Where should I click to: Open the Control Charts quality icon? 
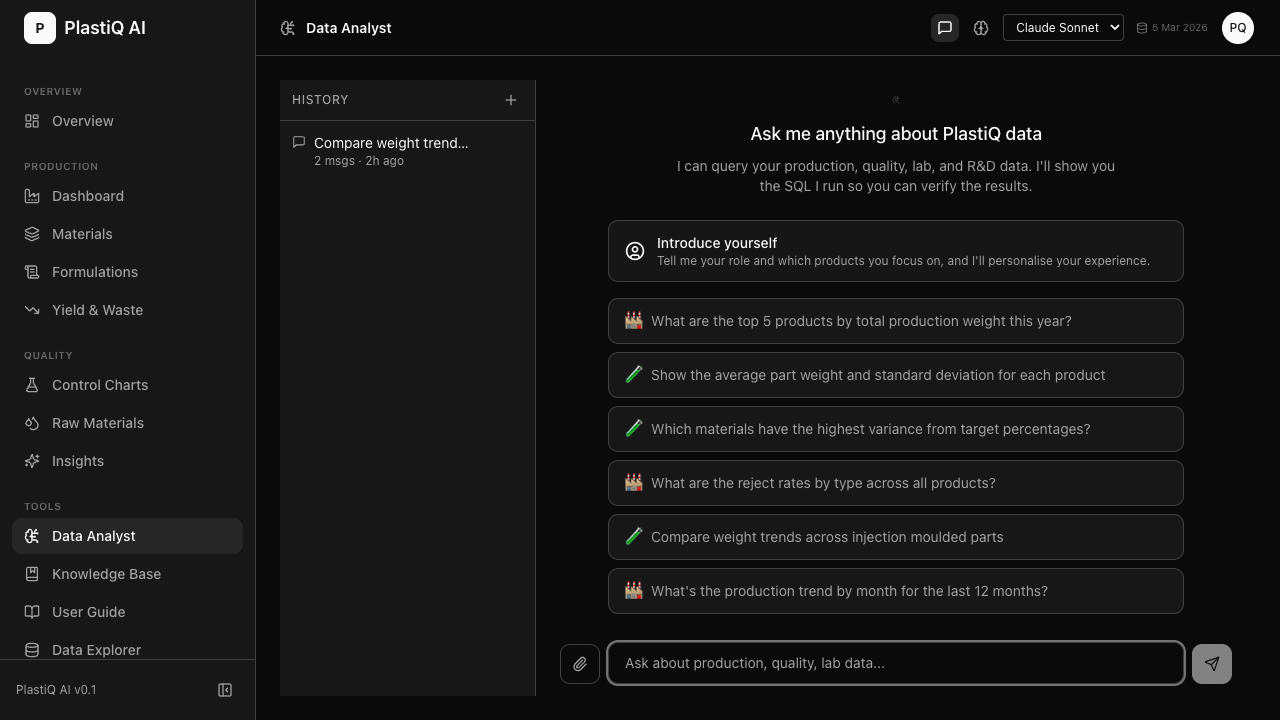(33, 385)
